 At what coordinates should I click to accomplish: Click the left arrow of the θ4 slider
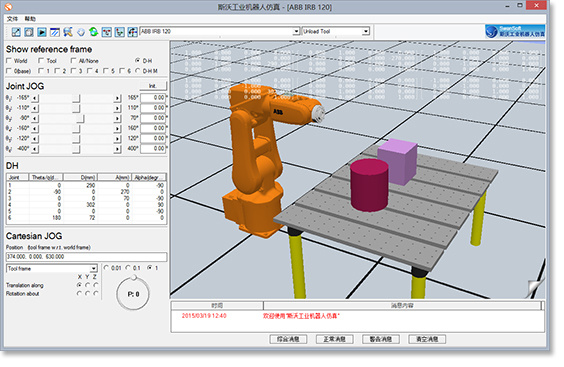35,128
